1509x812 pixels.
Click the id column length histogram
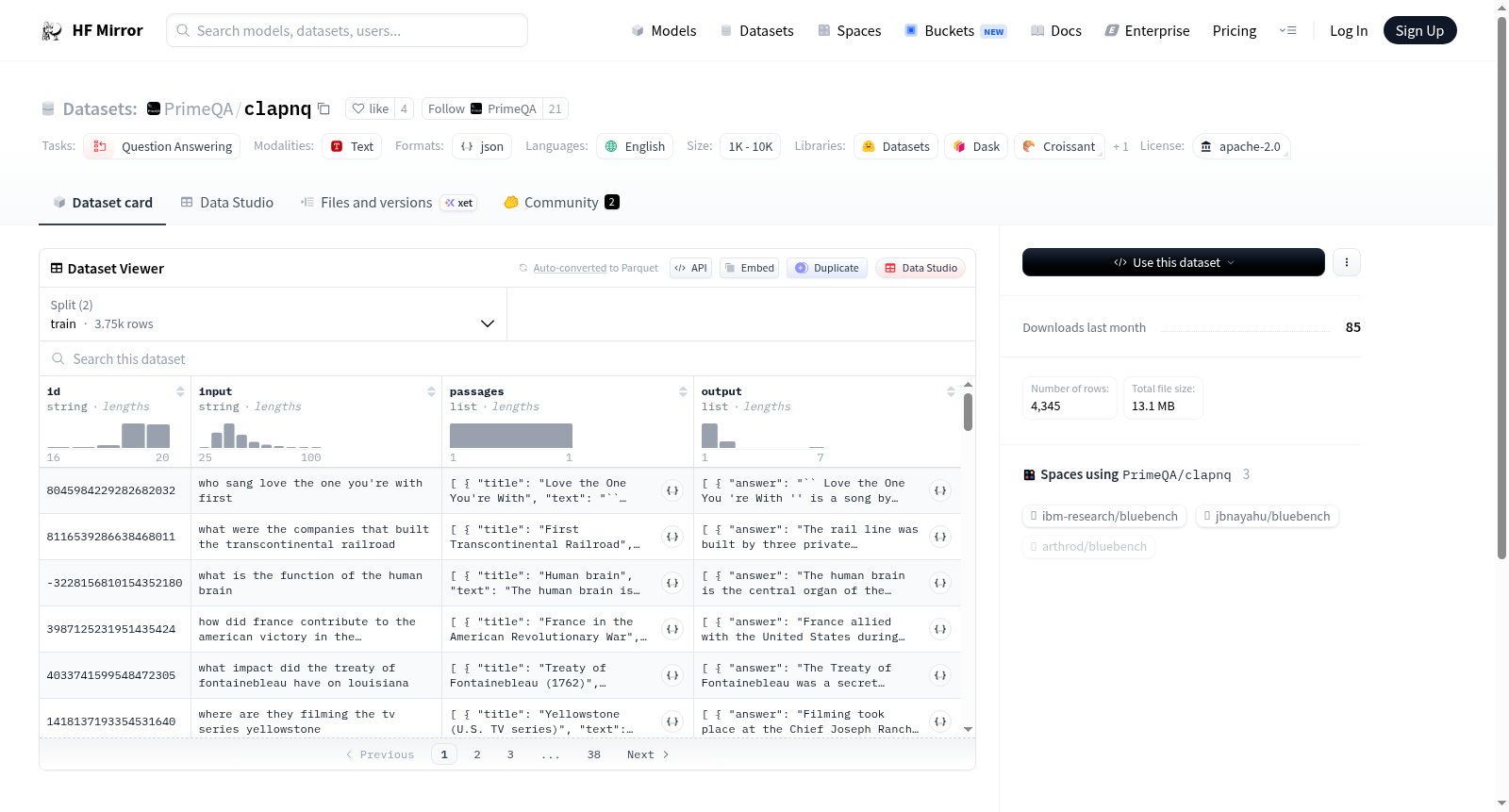[108, 435]
